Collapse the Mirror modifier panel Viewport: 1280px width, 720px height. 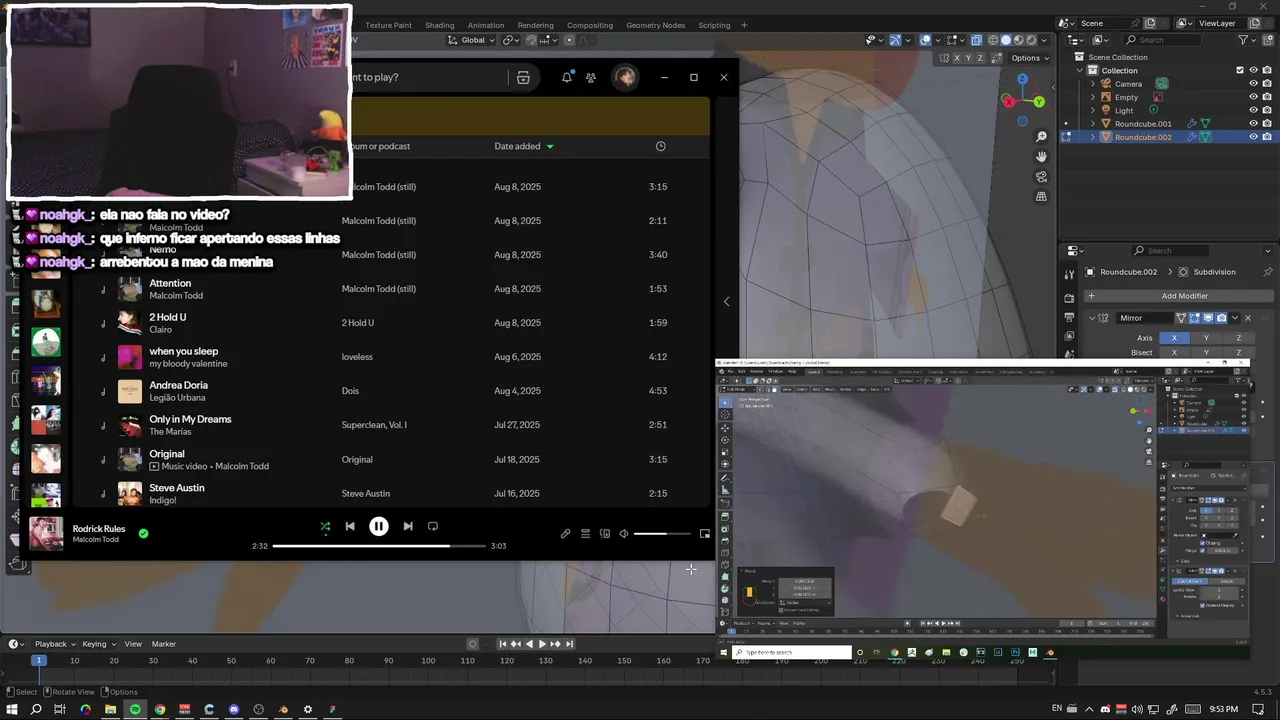pos(1092,318)
